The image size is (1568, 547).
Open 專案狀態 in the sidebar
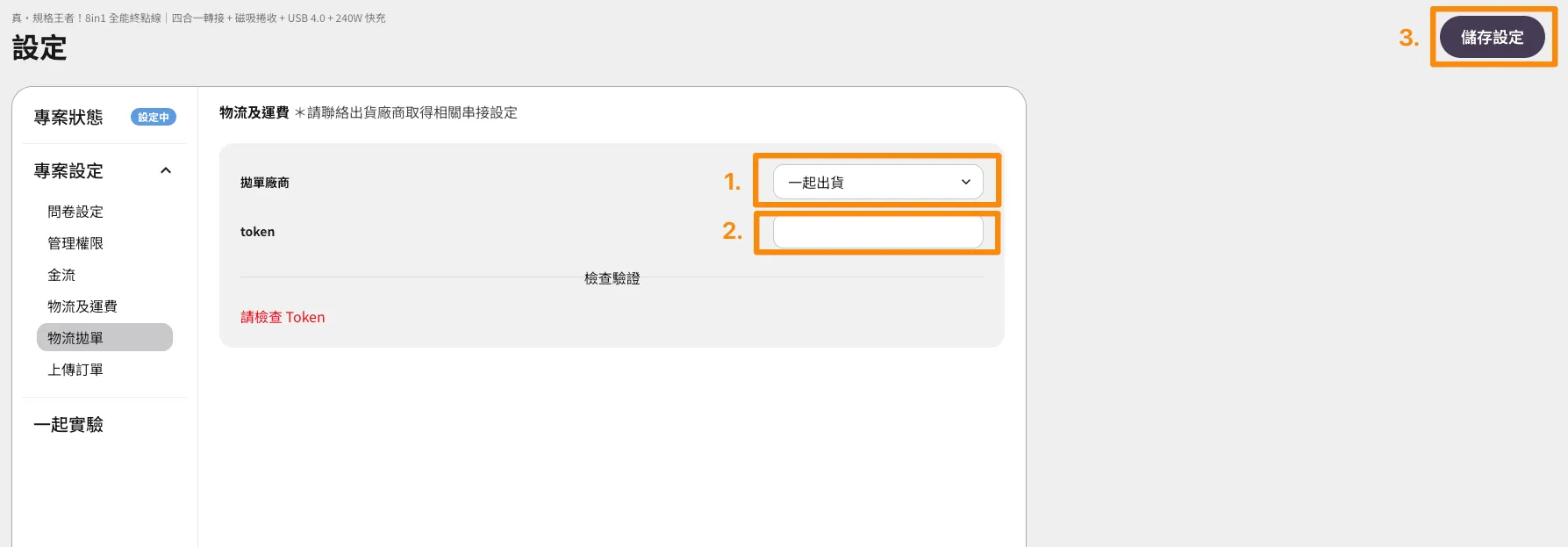click(x=68, y=118)
